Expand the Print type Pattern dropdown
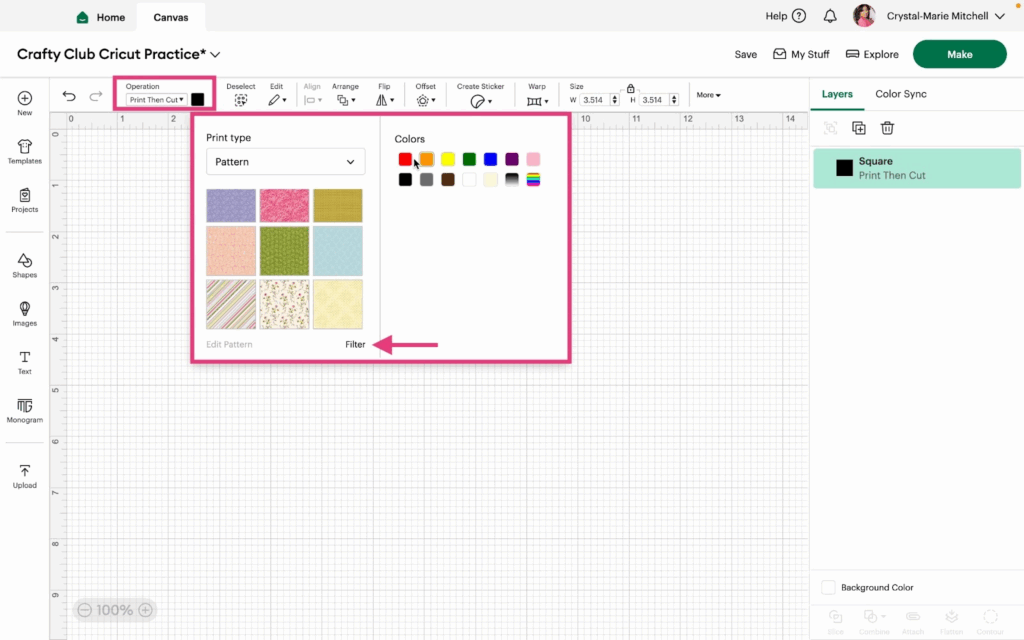This screenshot has height=640, width=1024. click(x=285, y=162)
